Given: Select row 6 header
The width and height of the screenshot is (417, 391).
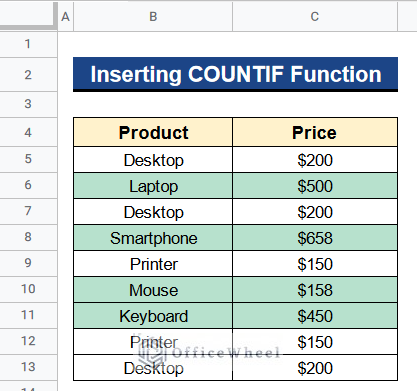Looking at the screenshot, I should pos(28,185).
